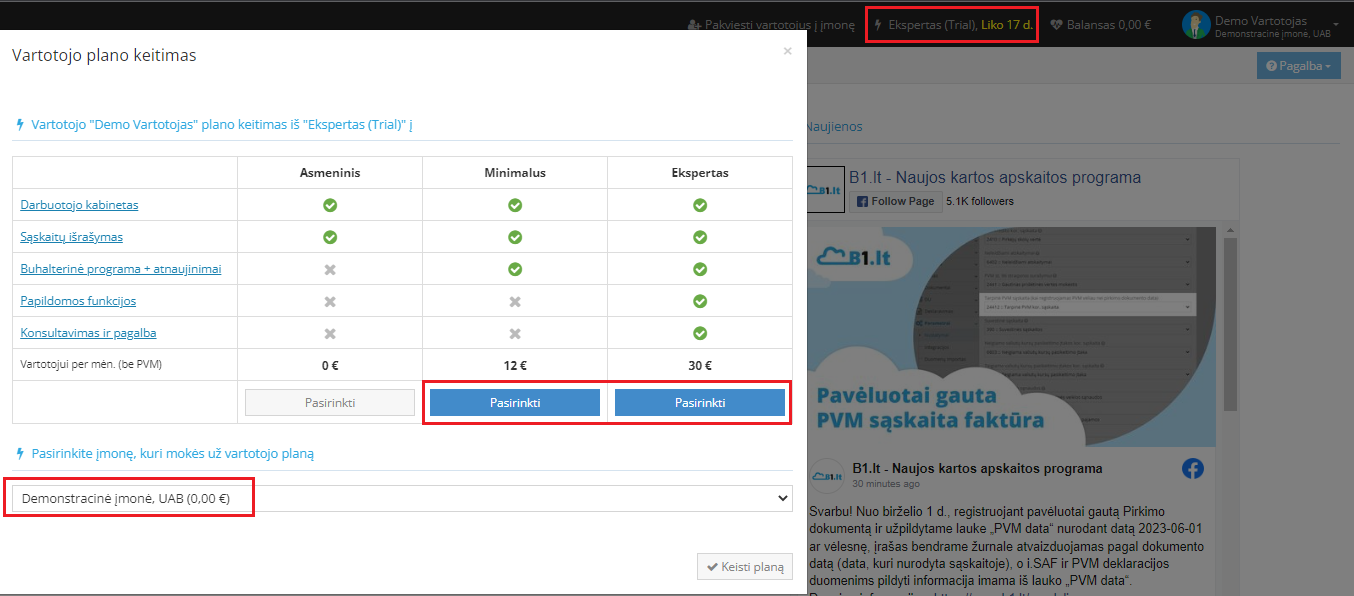The height and width of the screenshot is (596, 1354).
Task: Click green checkmark for Minimalus Buhalterinė programa
Action: click(515, 269)
